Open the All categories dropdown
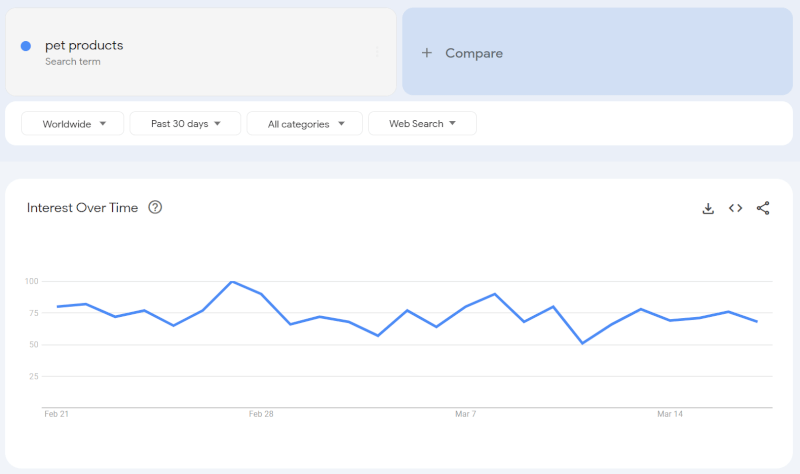The width and height of the screenshot is (800, 474). (305, 123)
